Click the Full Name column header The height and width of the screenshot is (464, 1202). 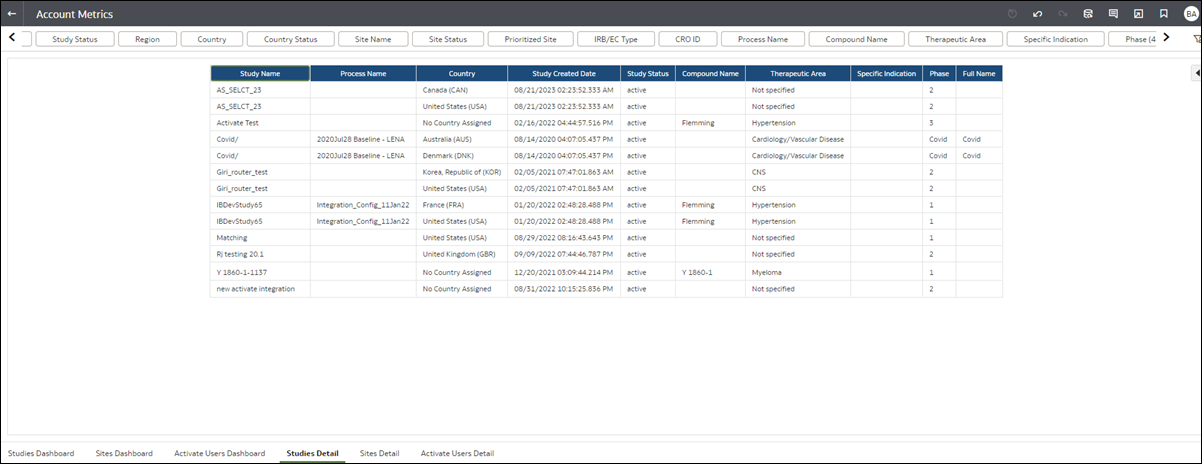979,73
